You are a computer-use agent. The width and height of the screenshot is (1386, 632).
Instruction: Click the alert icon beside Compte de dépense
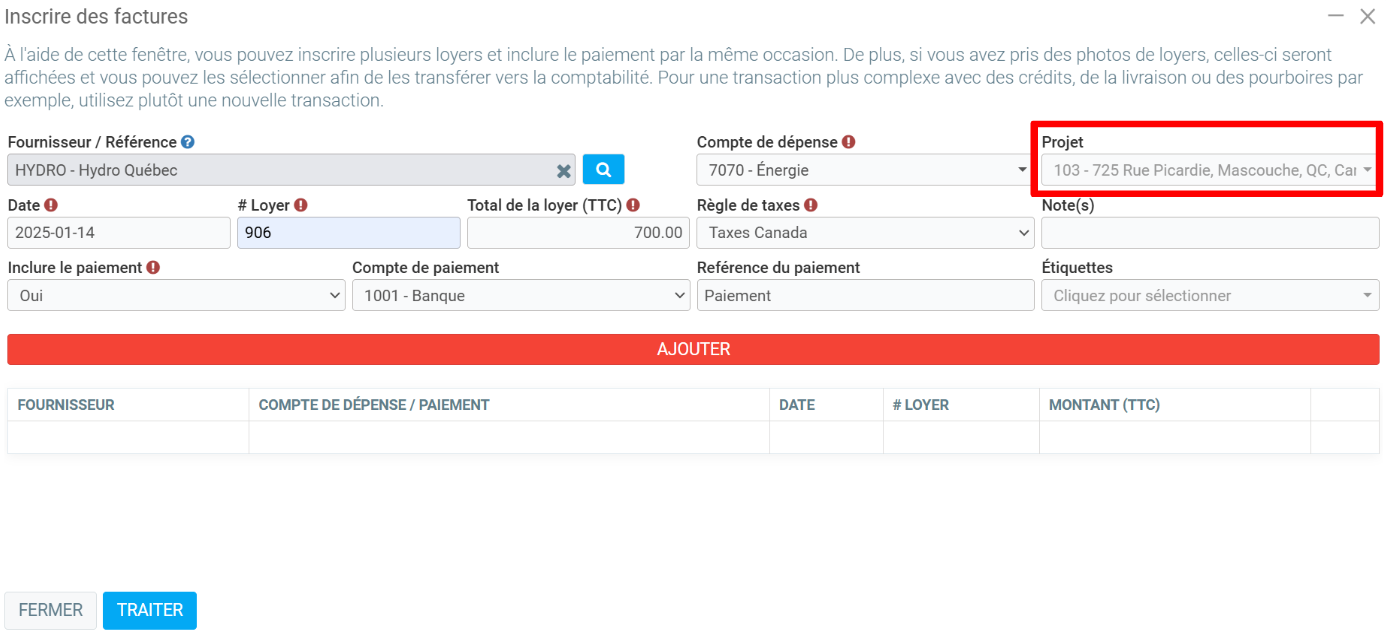848,143
